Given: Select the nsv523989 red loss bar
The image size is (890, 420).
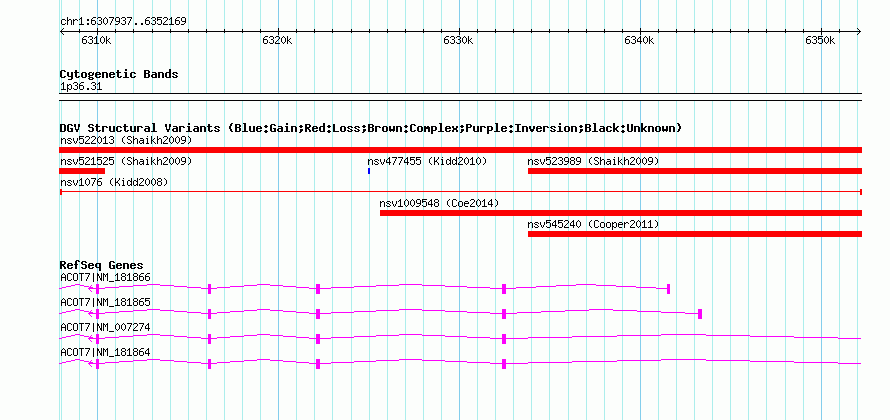Looking at the screenshot, I should pos(695,171).
